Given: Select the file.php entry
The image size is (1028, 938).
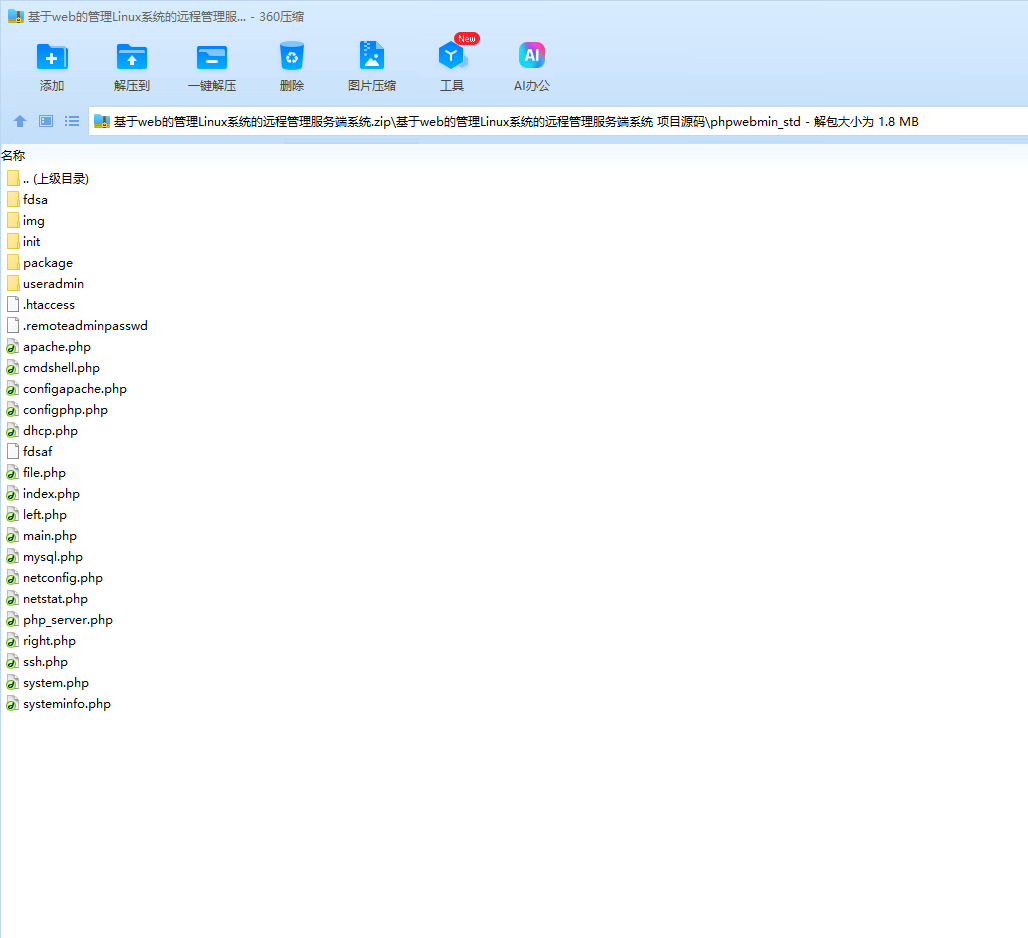Looking at the screenshot, I should pyautogui.click(x=36, y=472).
